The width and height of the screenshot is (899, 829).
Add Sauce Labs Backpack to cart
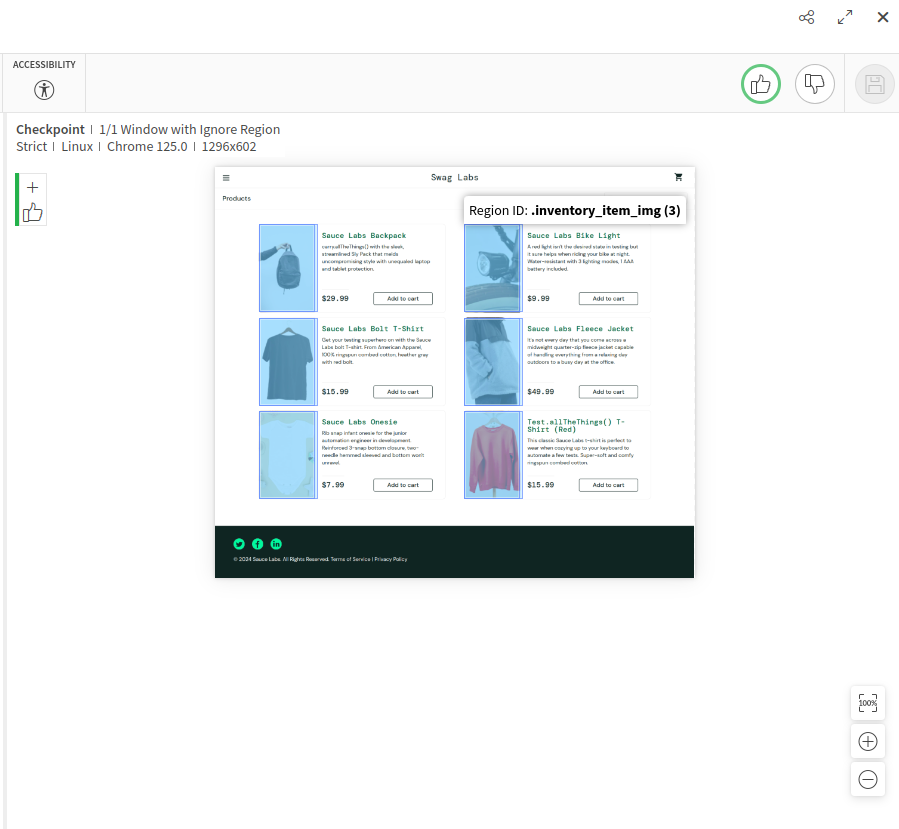403,299
